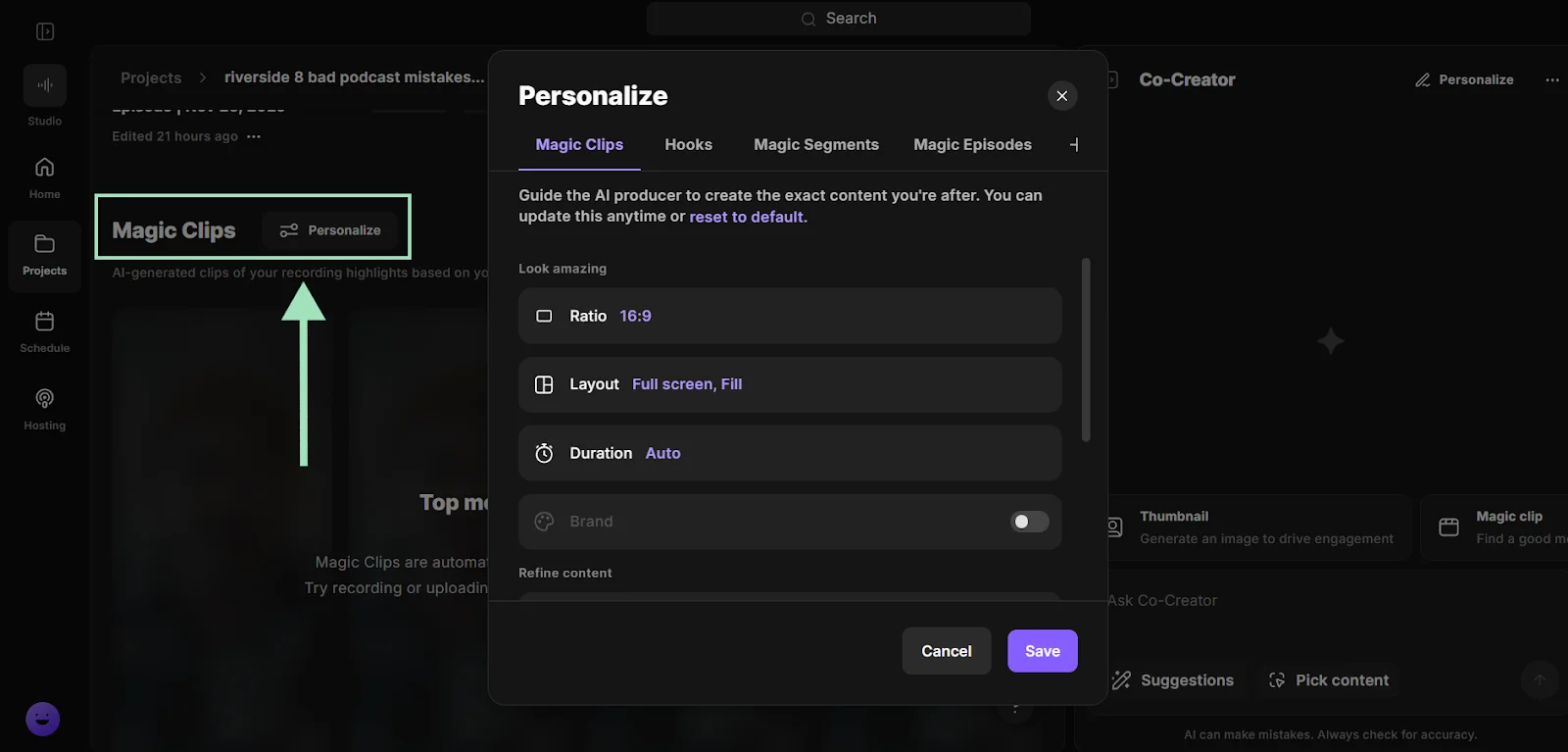Open Hosting in the sidebar
Image resolution: width=1568 pixels, height=752 pixels.
coord(45,410)
